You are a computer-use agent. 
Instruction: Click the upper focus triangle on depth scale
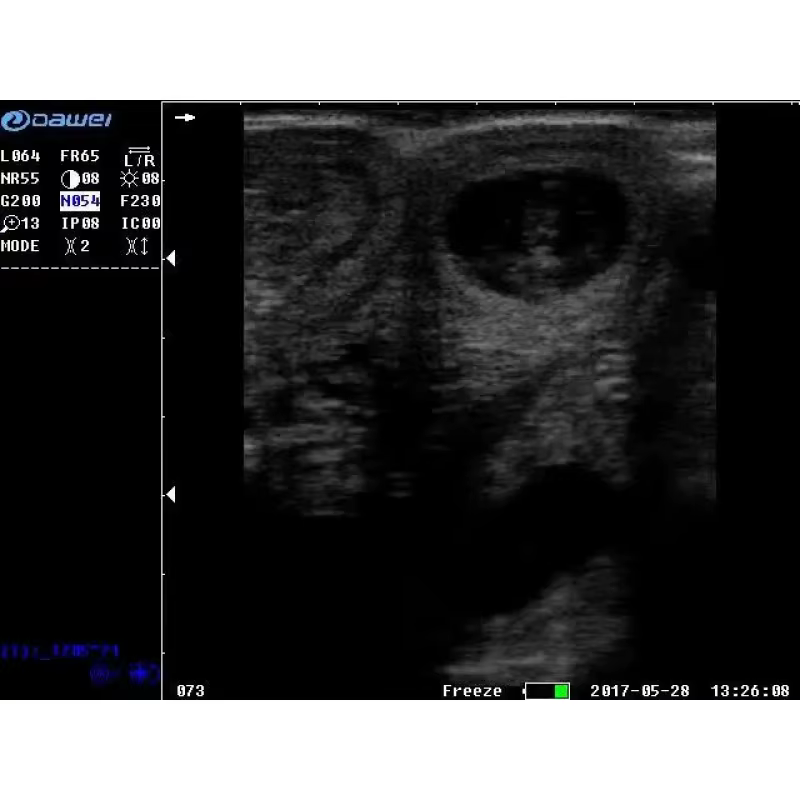pos(171,258)
